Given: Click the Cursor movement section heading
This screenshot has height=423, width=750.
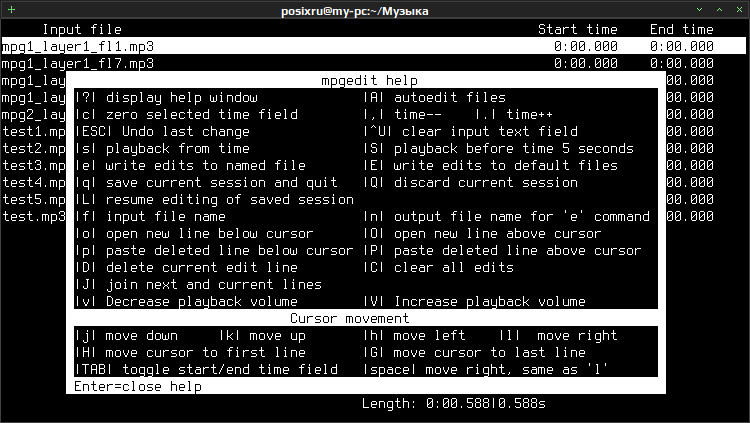Looking at the screenshot, I should pyautogui.click(x=350, y=318).
